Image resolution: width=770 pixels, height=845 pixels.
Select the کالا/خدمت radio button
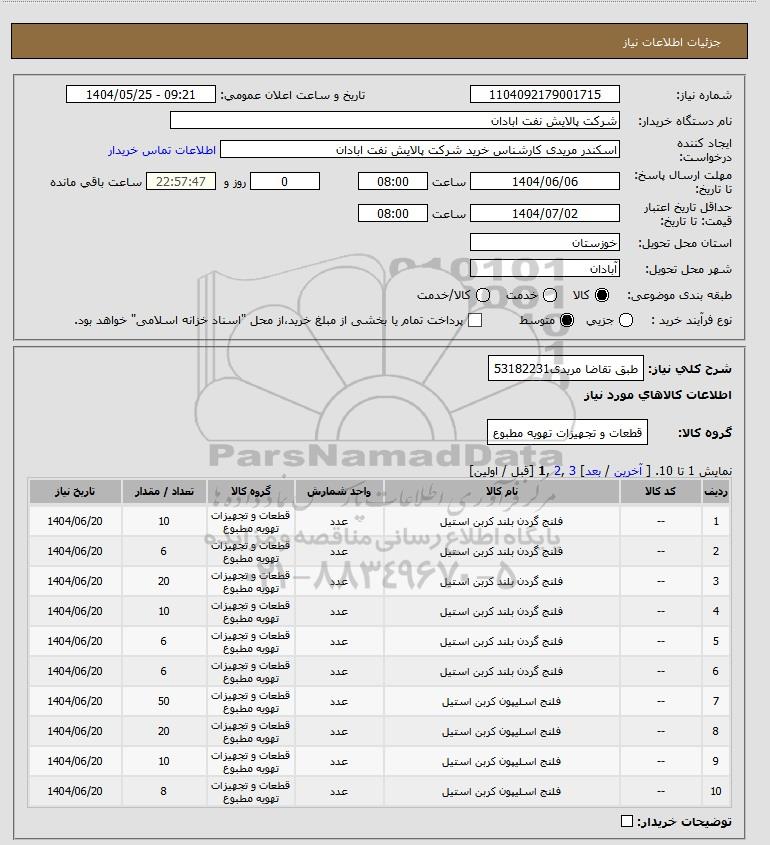click(483, 295)
